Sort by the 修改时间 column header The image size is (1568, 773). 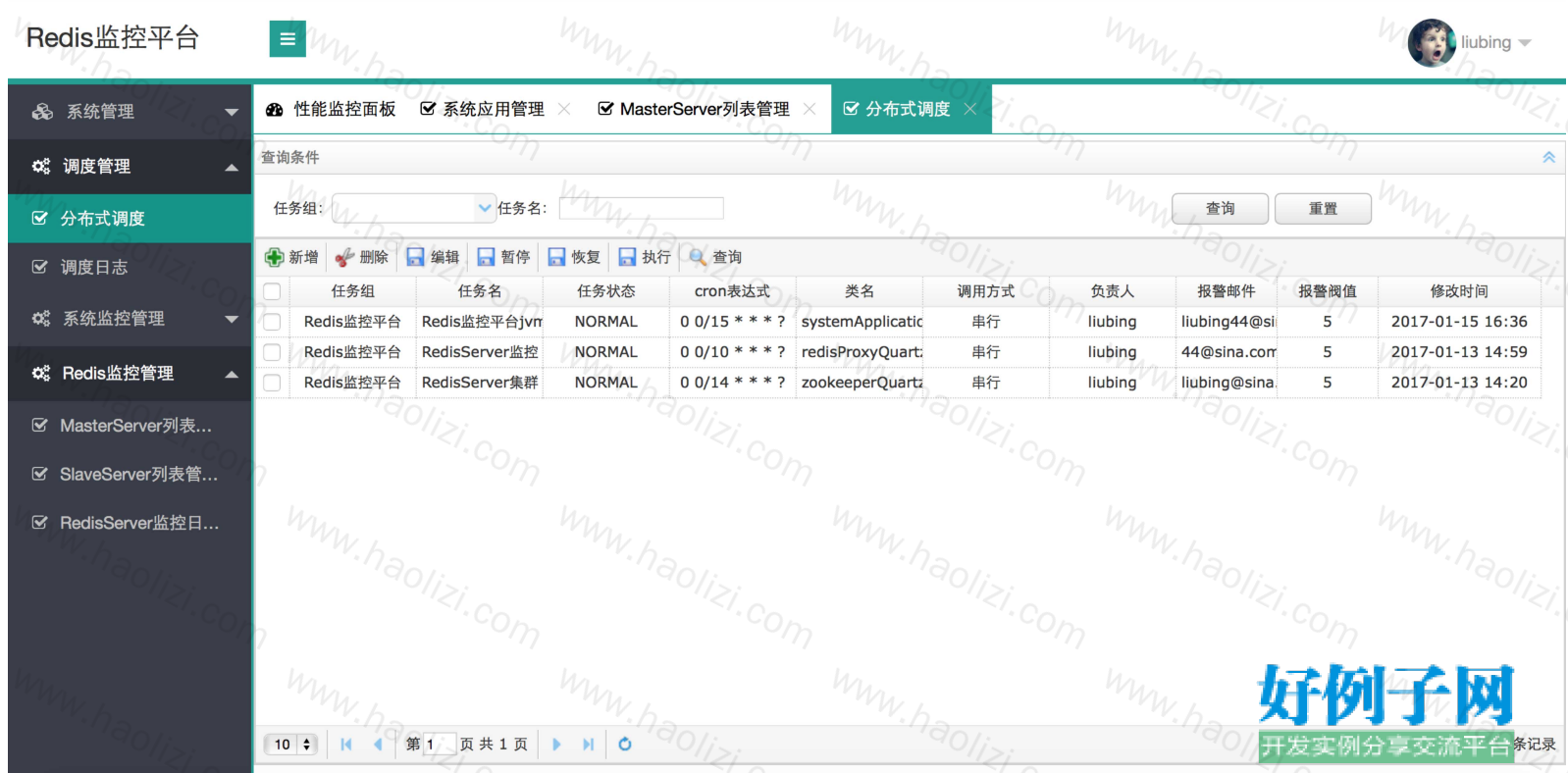1459,291
